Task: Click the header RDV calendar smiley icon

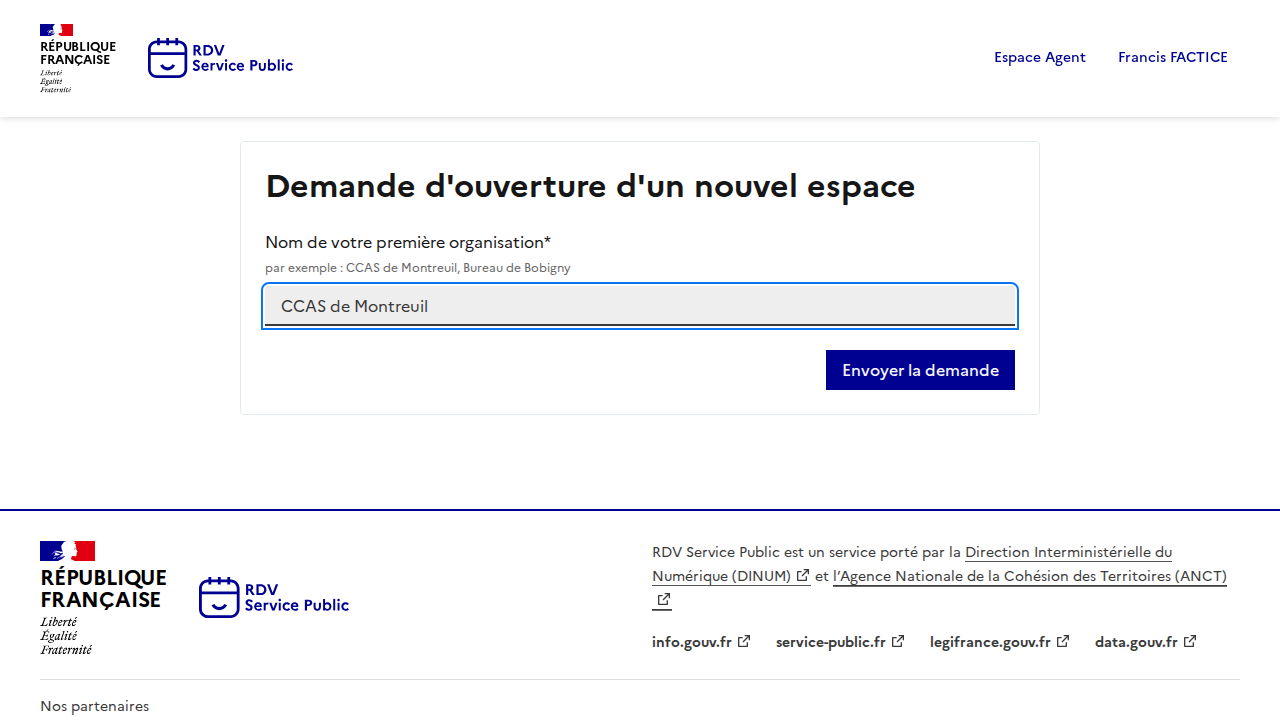Action: [167, 58]
